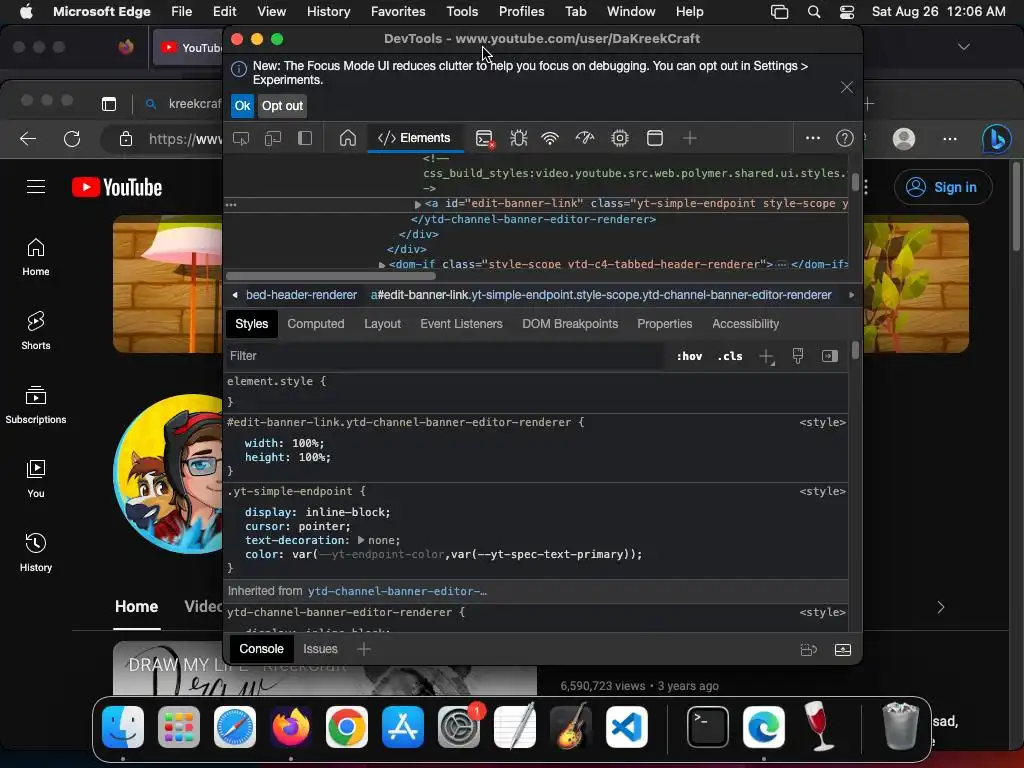1024x768 pixels.
Task: Open first <style> source link
Action: (x=822, y=423)
